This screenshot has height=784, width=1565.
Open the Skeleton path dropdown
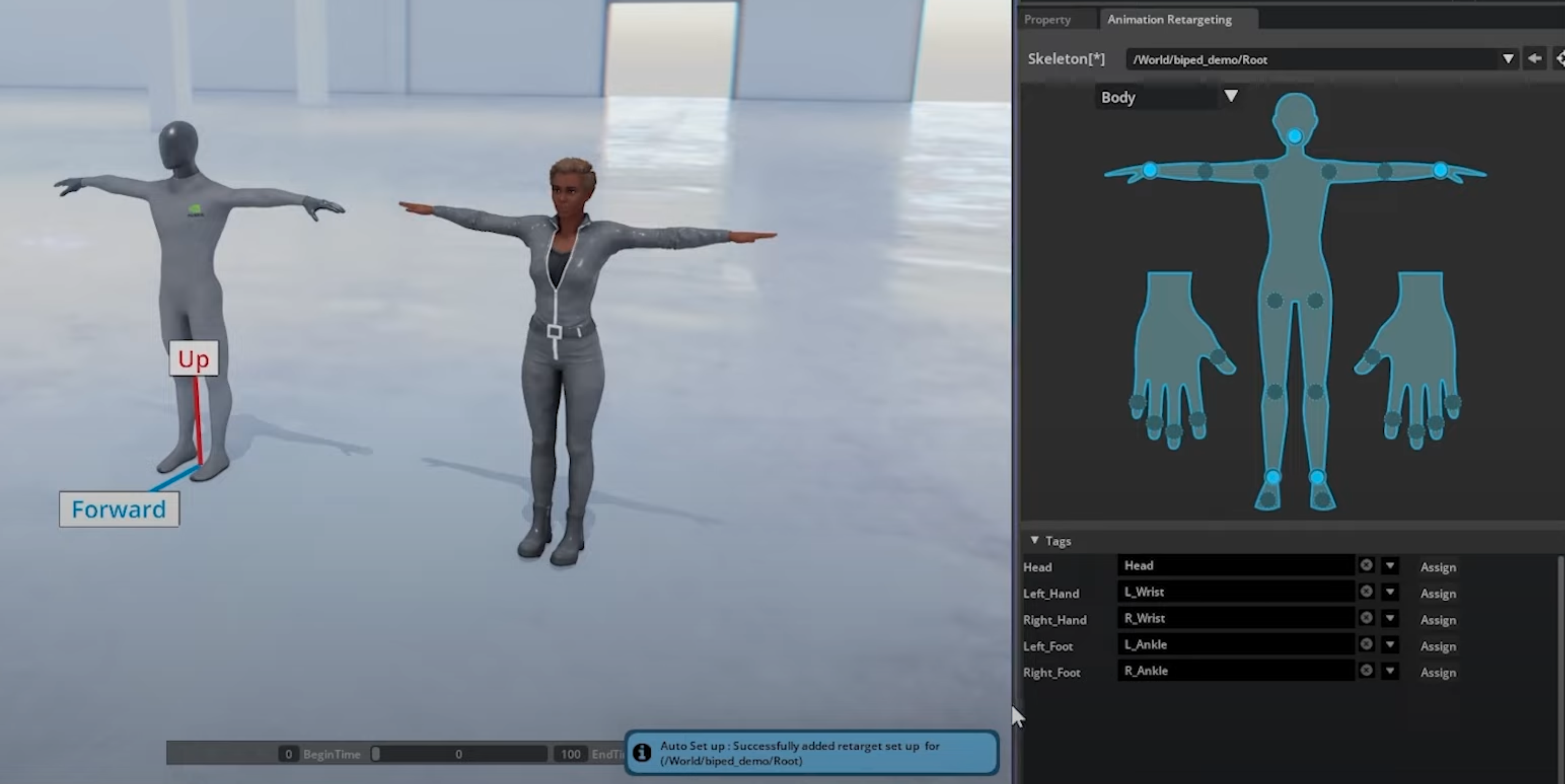tap(1508, 59)
